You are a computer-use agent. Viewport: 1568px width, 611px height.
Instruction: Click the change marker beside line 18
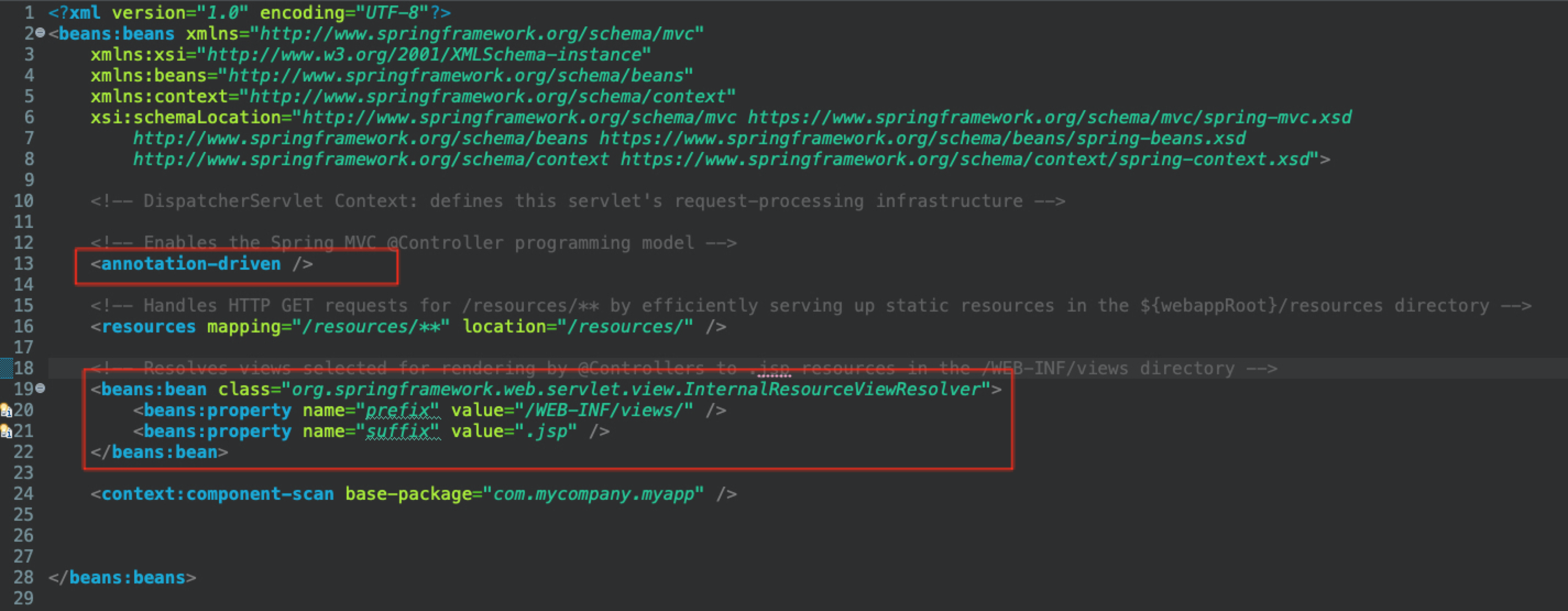click(x=6, y=368)
